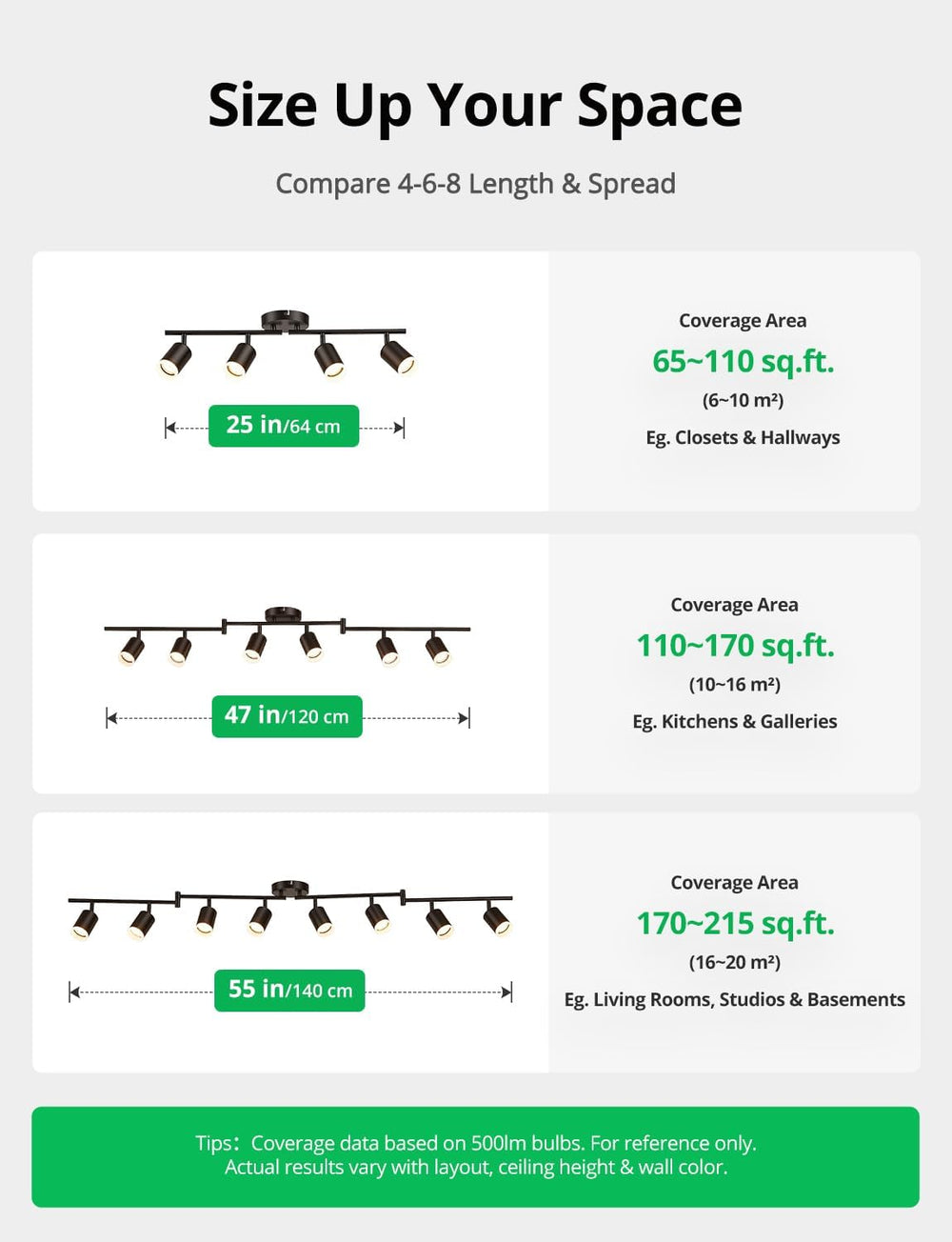Click the Size Up Your Space heading

click(475, 106)
